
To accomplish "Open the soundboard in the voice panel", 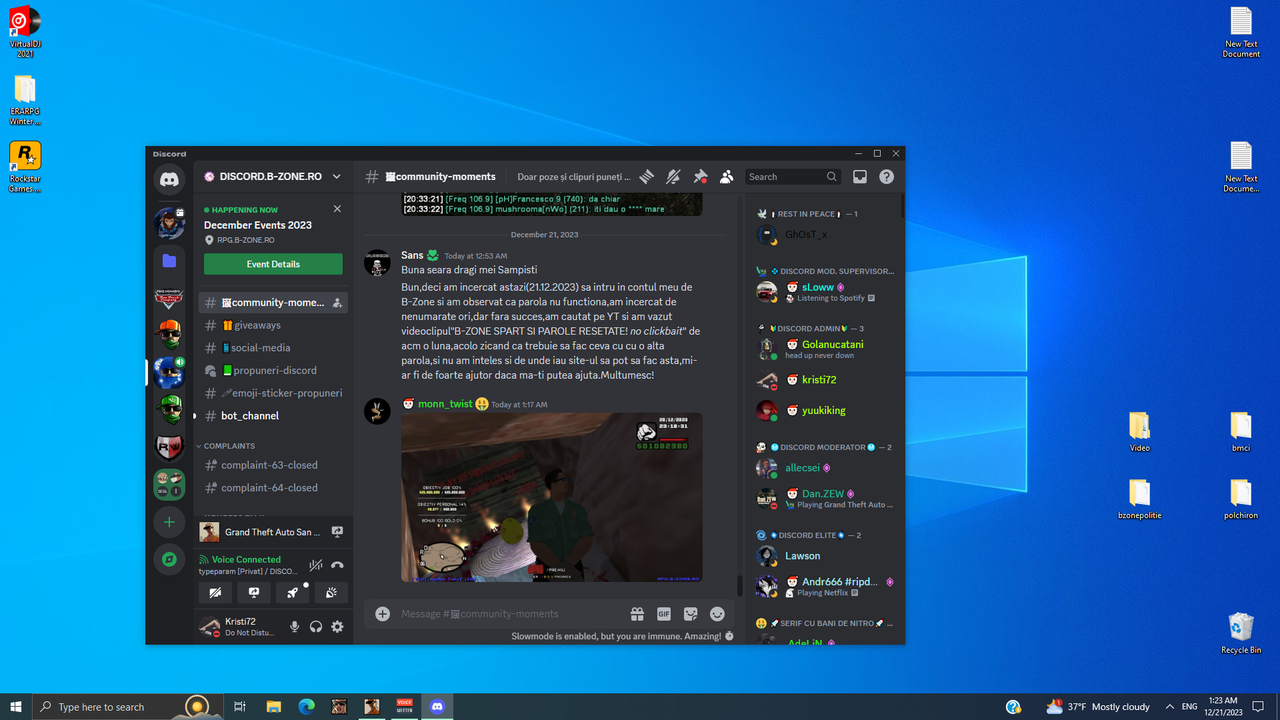I will point(331,593).
